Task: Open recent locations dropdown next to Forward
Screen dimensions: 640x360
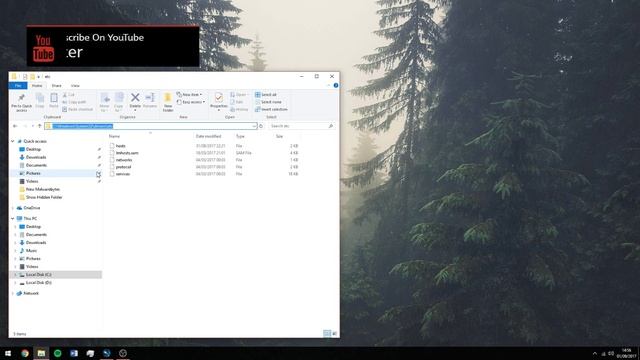Action: tap(33, 126)
